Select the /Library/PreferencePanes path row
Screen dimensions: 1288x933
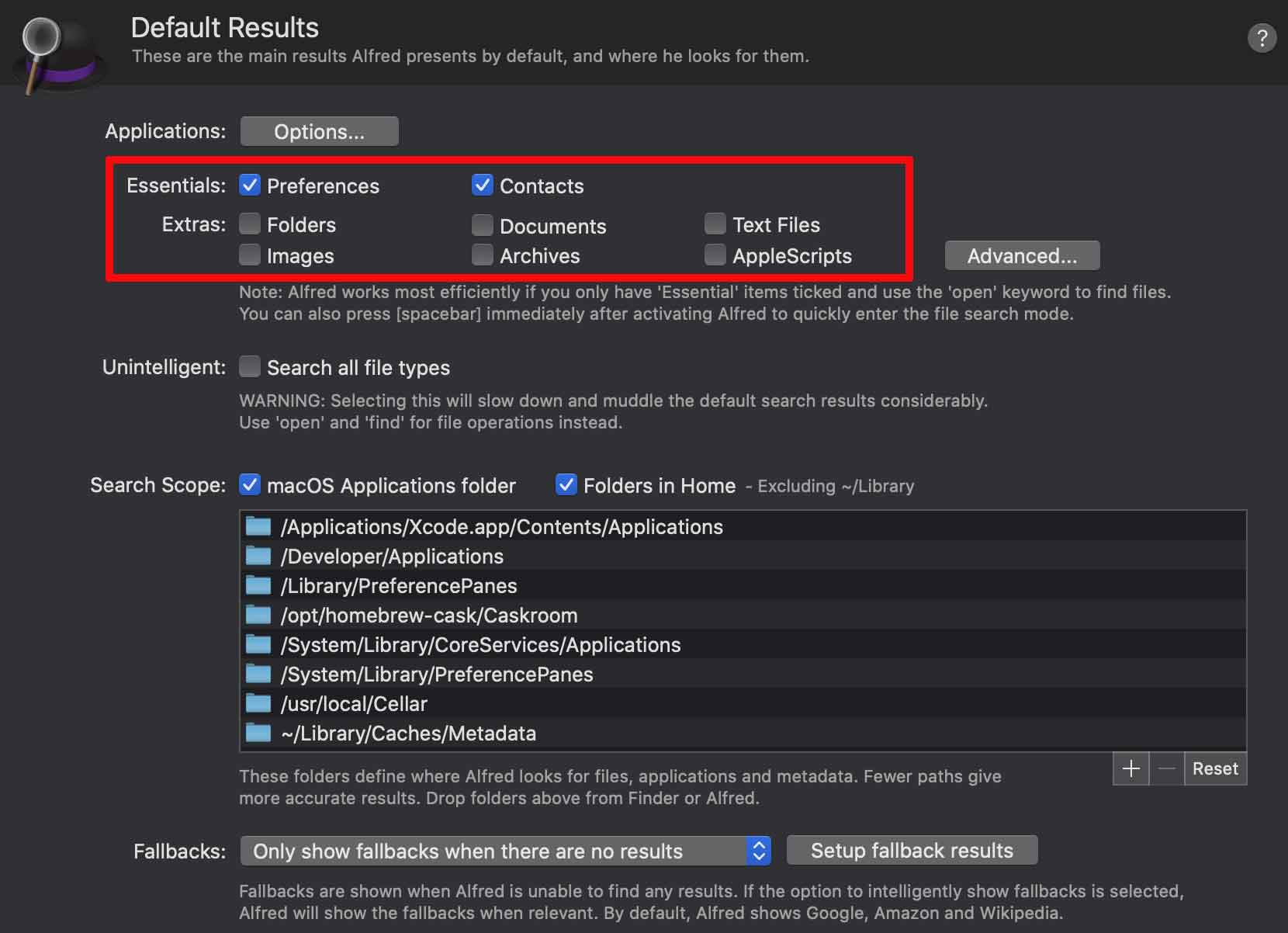[743, 585]
